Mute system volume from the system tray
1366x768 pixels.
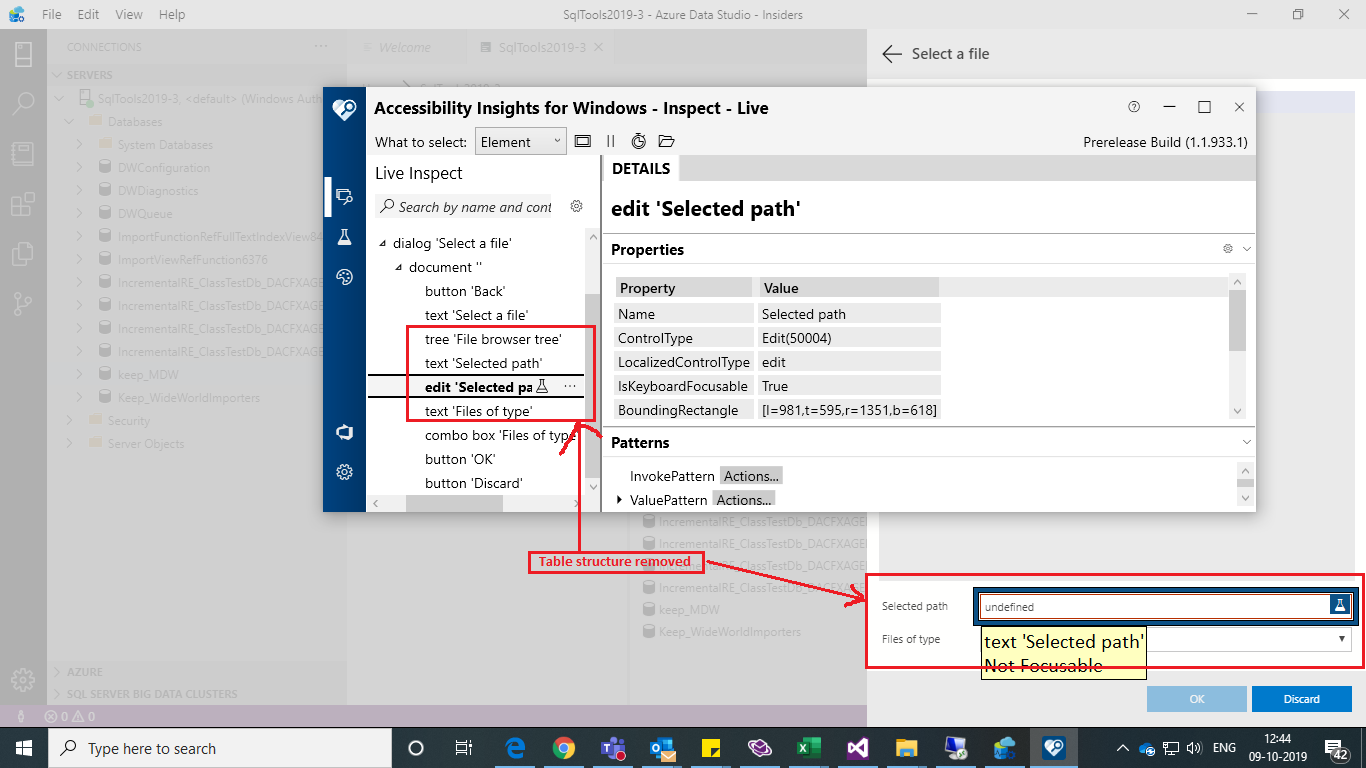pyautogui.click(x=1197, y=747)
